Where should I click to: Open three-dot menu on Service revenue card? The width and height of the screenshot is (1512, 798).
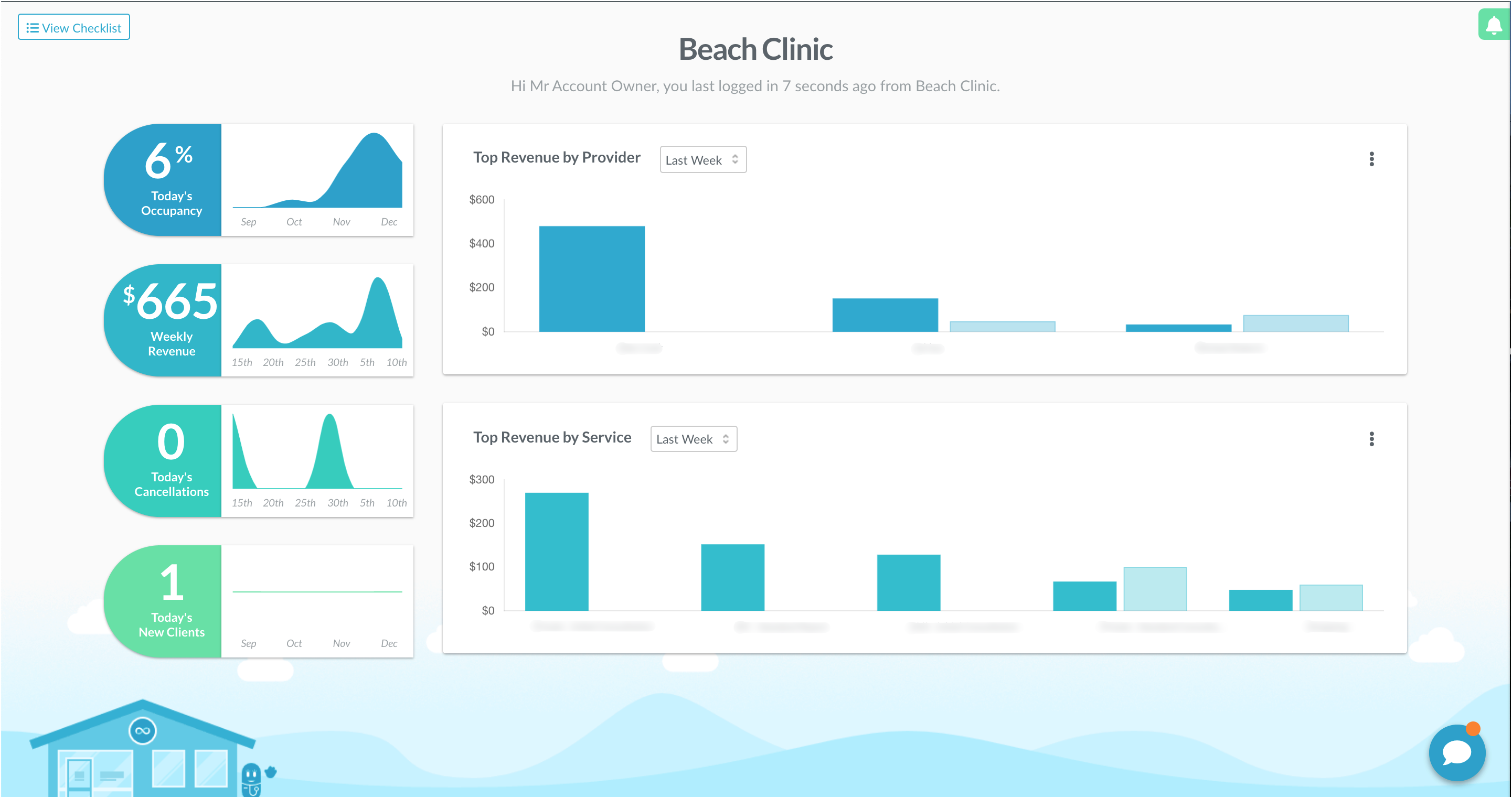tap(1372, 439)
